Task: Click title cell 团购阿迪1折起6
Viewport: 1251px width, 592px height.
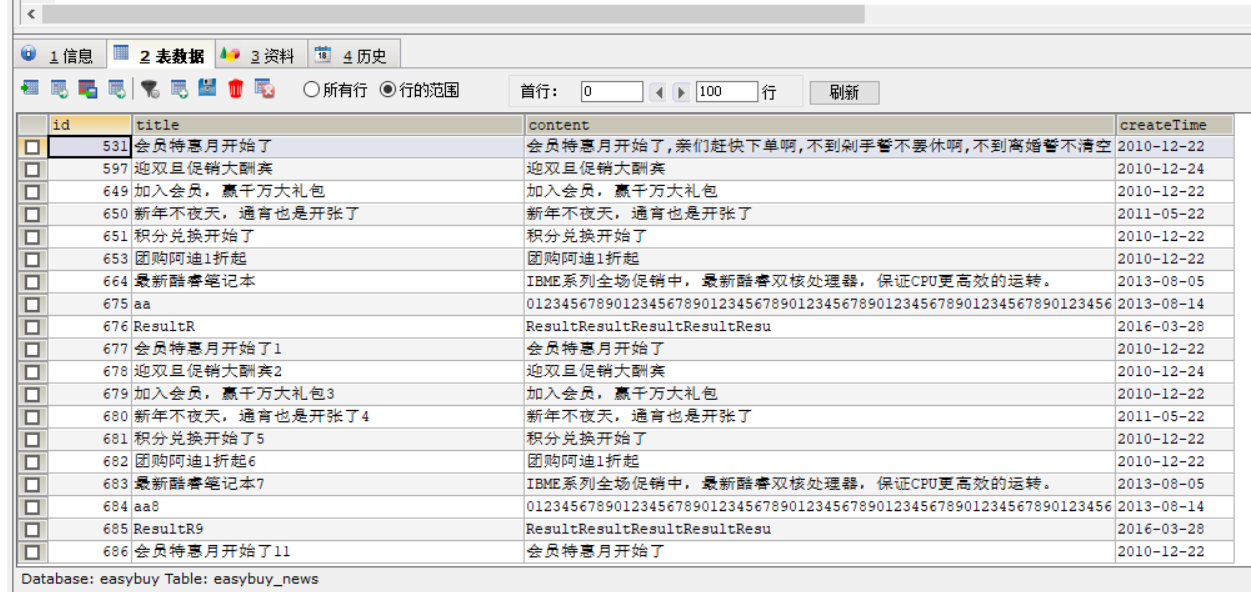Action: [x=328, y=462]
